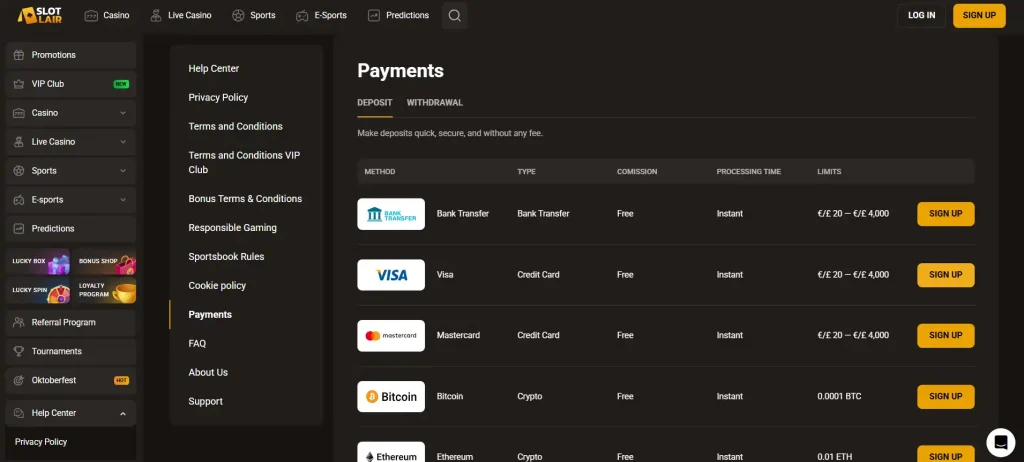Viewport: 1024px width, 462px height.
Task: Switch to the Deposit tab
Action: coord(375,103)
